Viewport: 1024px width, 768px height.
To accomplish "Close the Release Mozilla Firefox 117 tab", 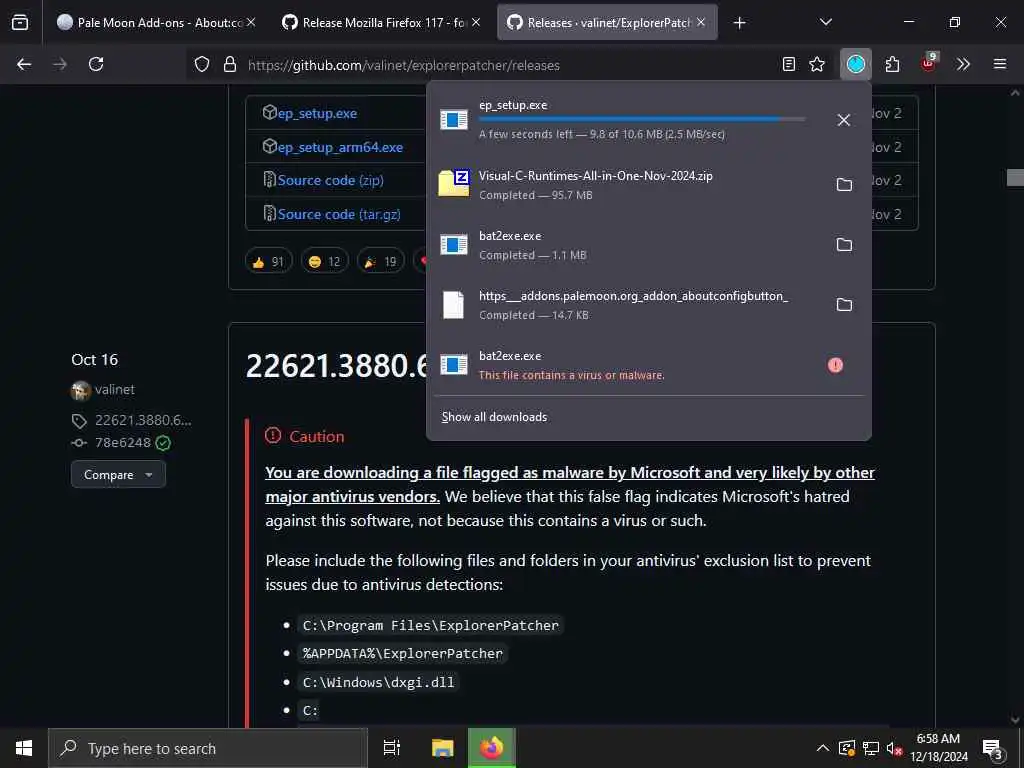I will tap(476, 22).
